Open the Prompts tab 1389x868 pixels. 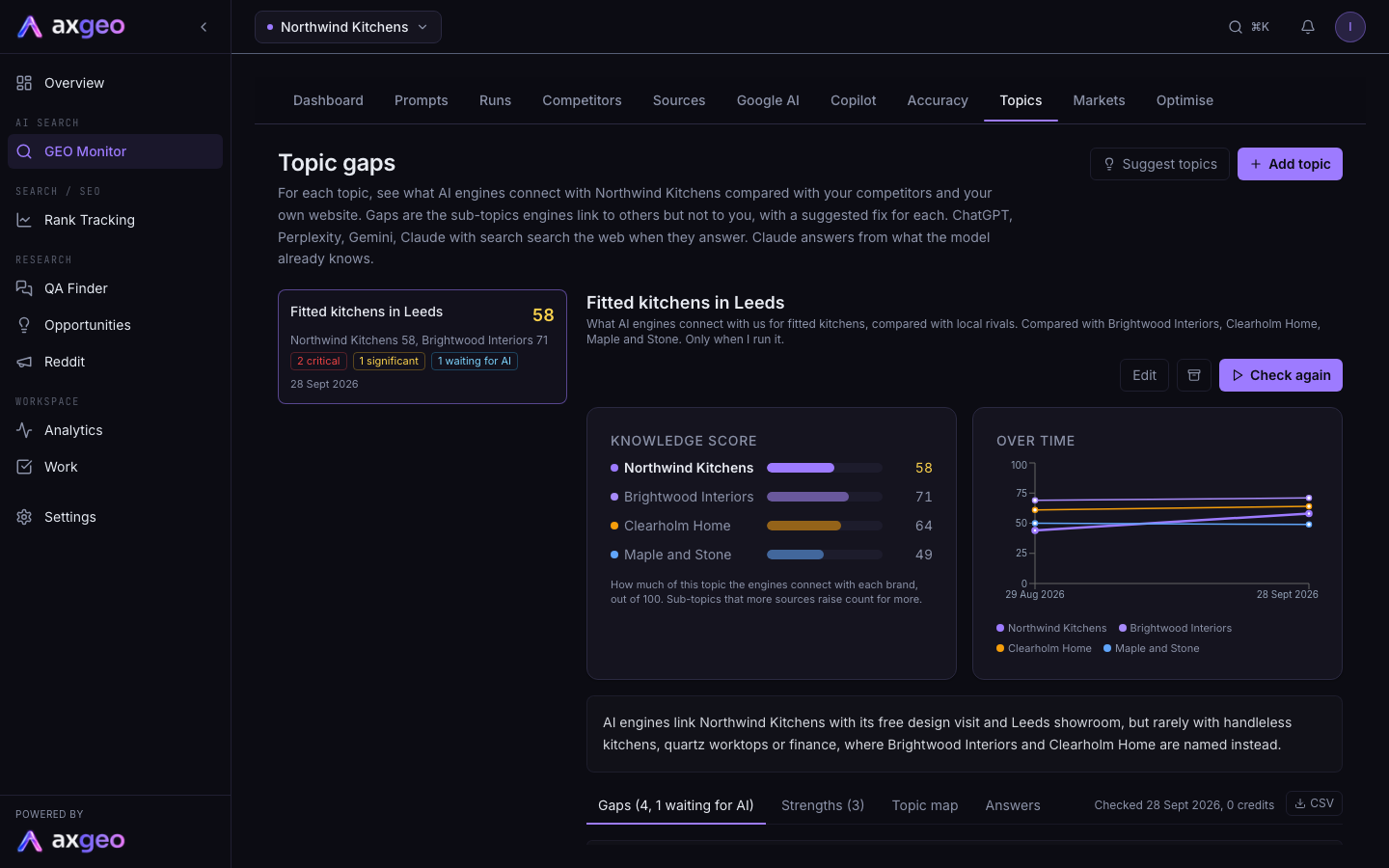pyautogui.click(x=422, y=100)
